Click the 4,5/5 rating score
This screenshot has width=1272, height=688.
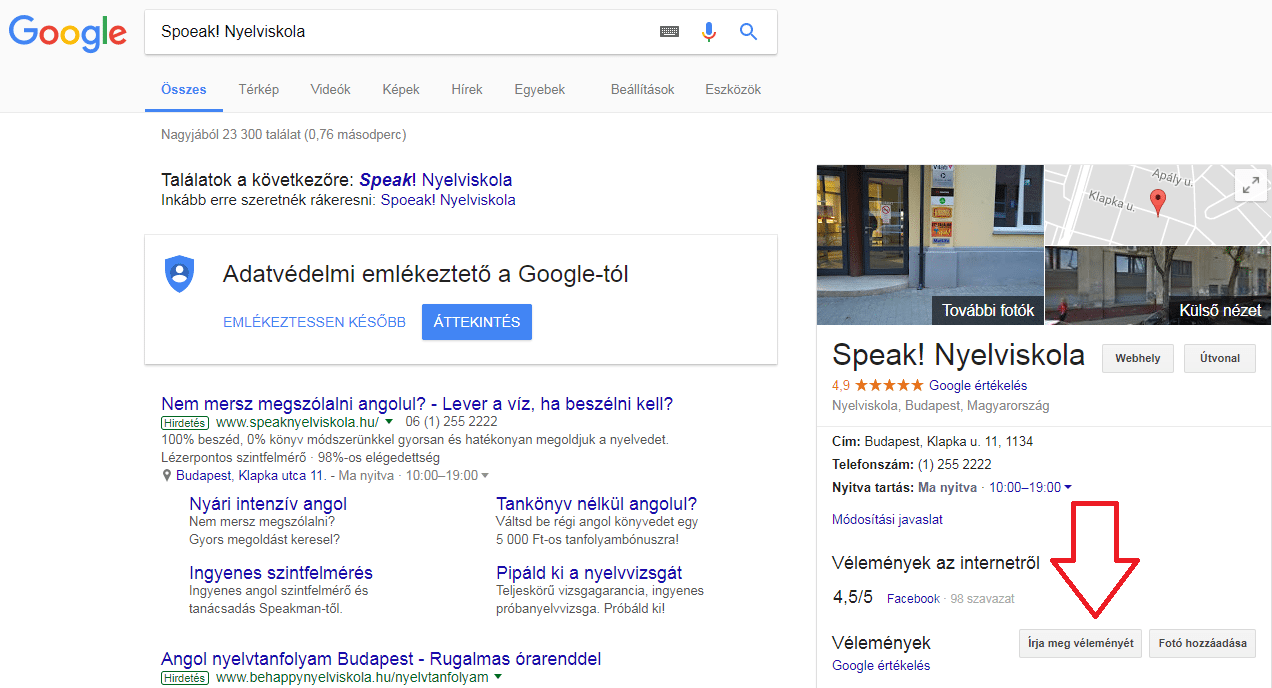pos(853,597)
